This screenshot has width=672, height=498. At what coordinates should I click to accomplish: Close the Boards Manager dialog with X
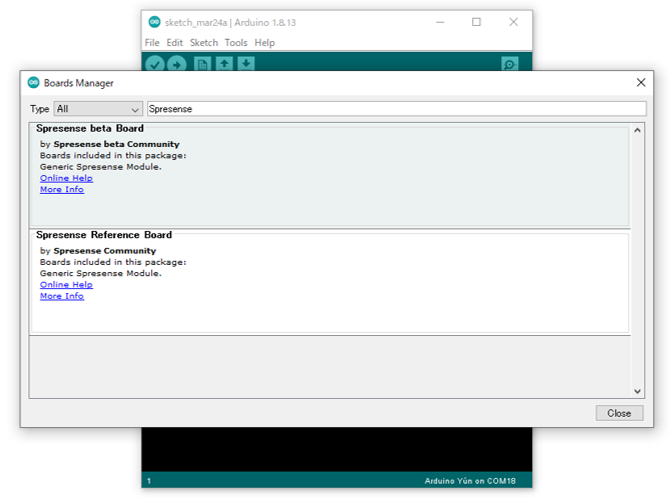tap(641, 83)
